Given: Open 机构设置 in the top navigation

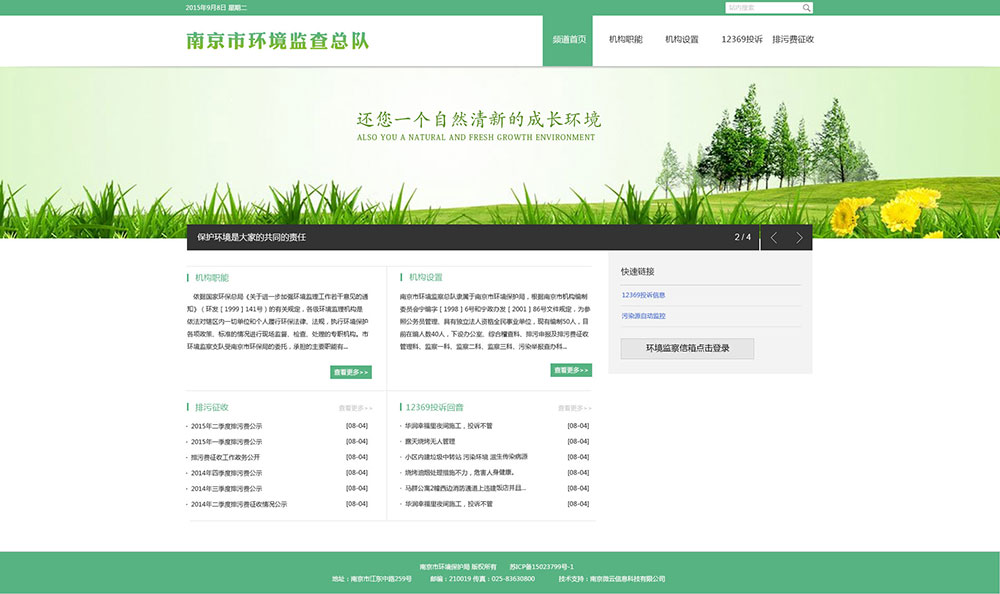Looking at the screenshot, I should [x=682, y=40].
